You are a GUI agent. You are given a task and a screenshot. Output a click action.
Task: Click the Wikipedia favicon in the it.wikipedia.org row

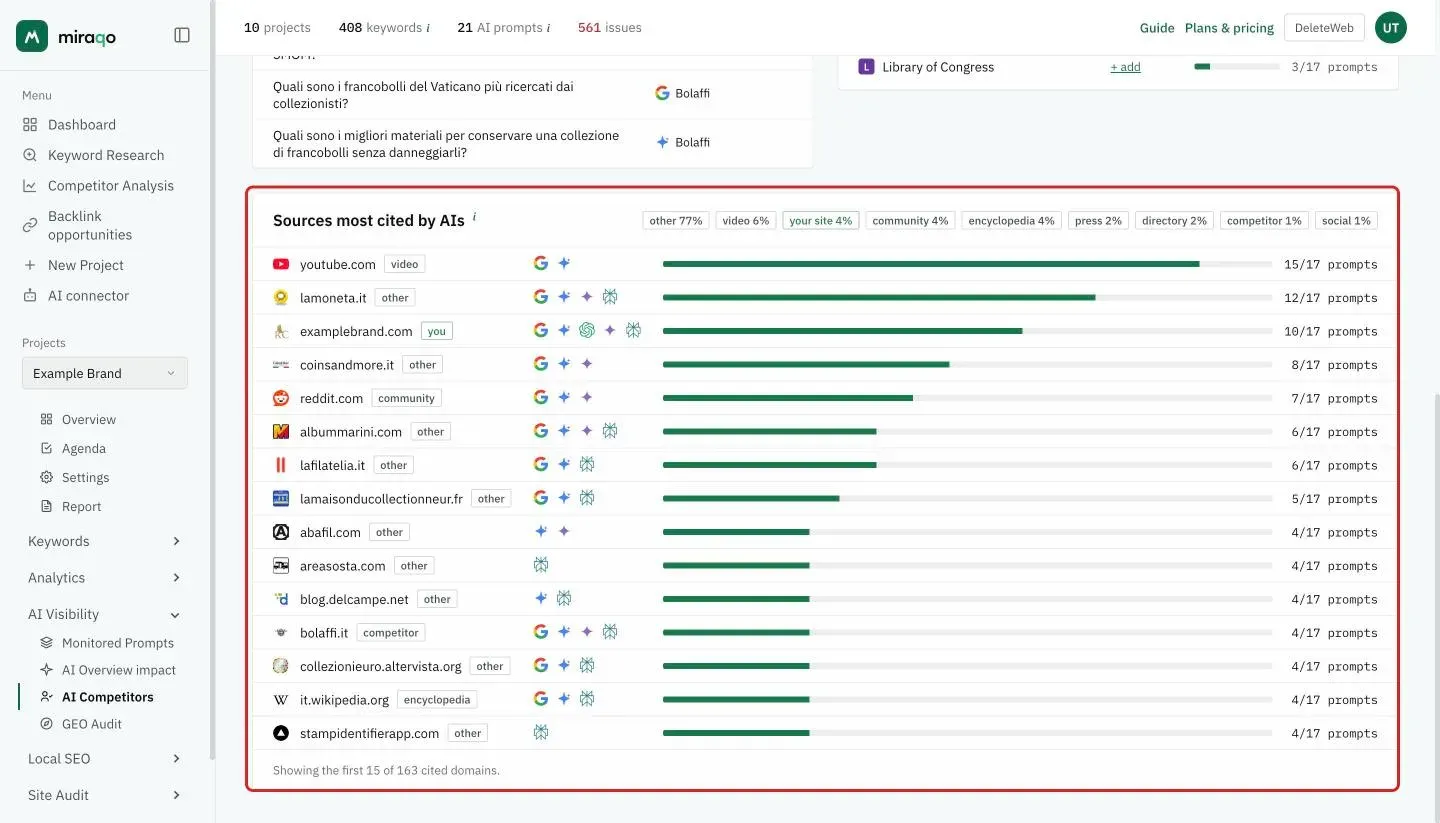tap(281, 700)
